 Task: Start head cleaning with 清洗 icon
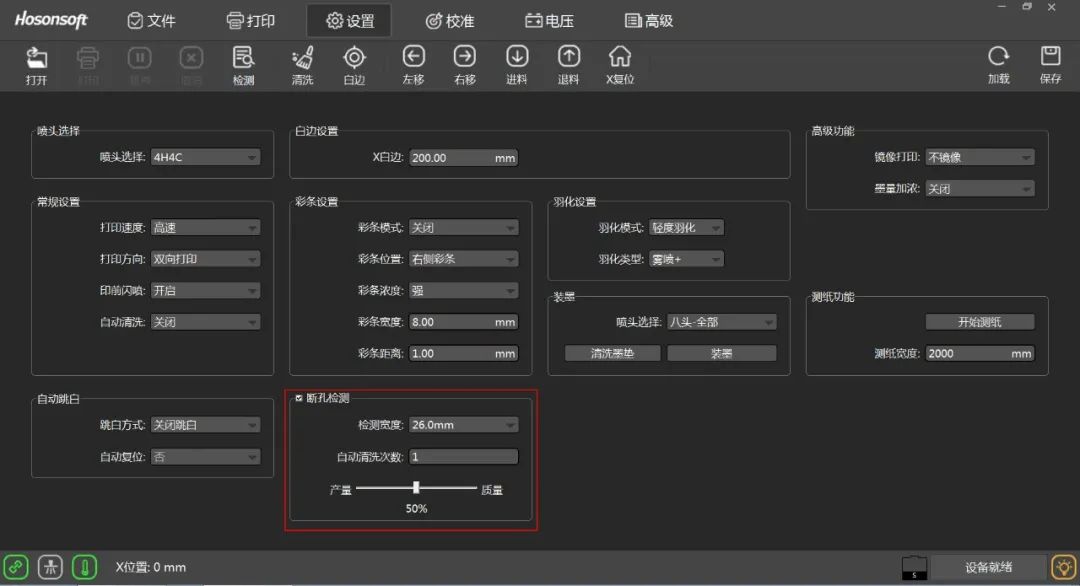point(302,64)
